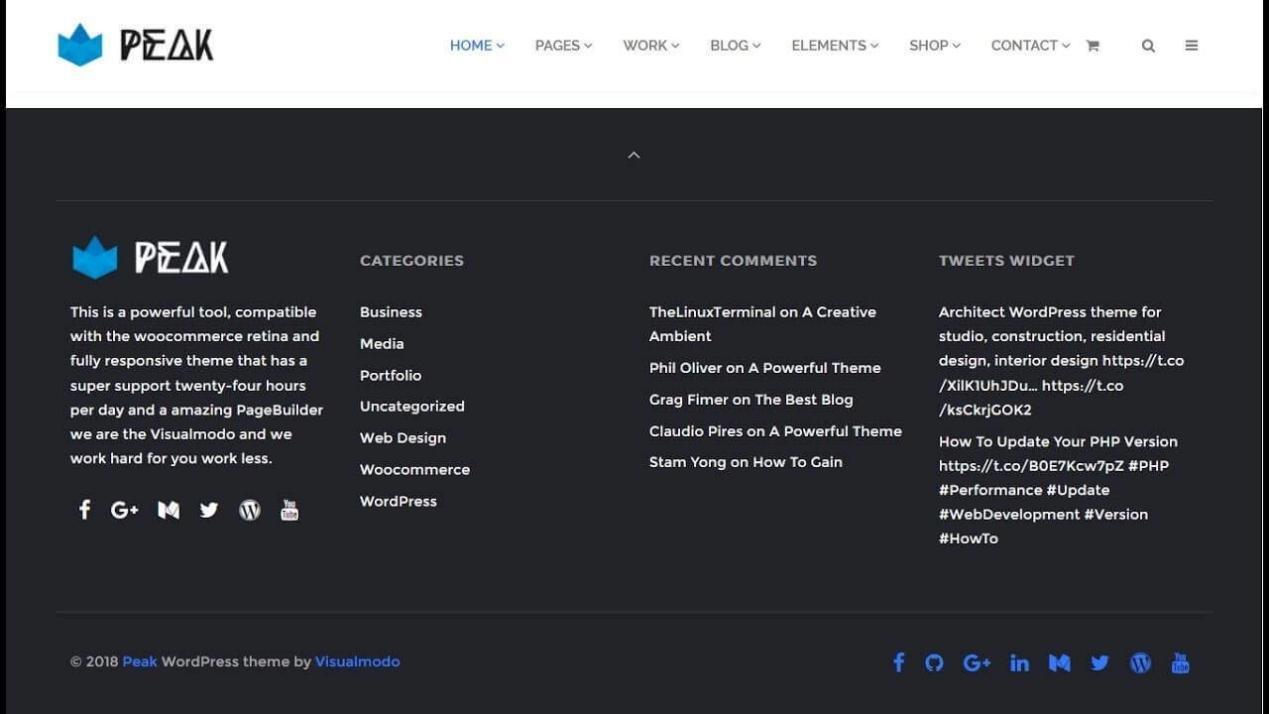Expand the CONTACT dropdown menu
Image resolution: width=1269 pixels, height=714 pixels.
[1030, 46]
